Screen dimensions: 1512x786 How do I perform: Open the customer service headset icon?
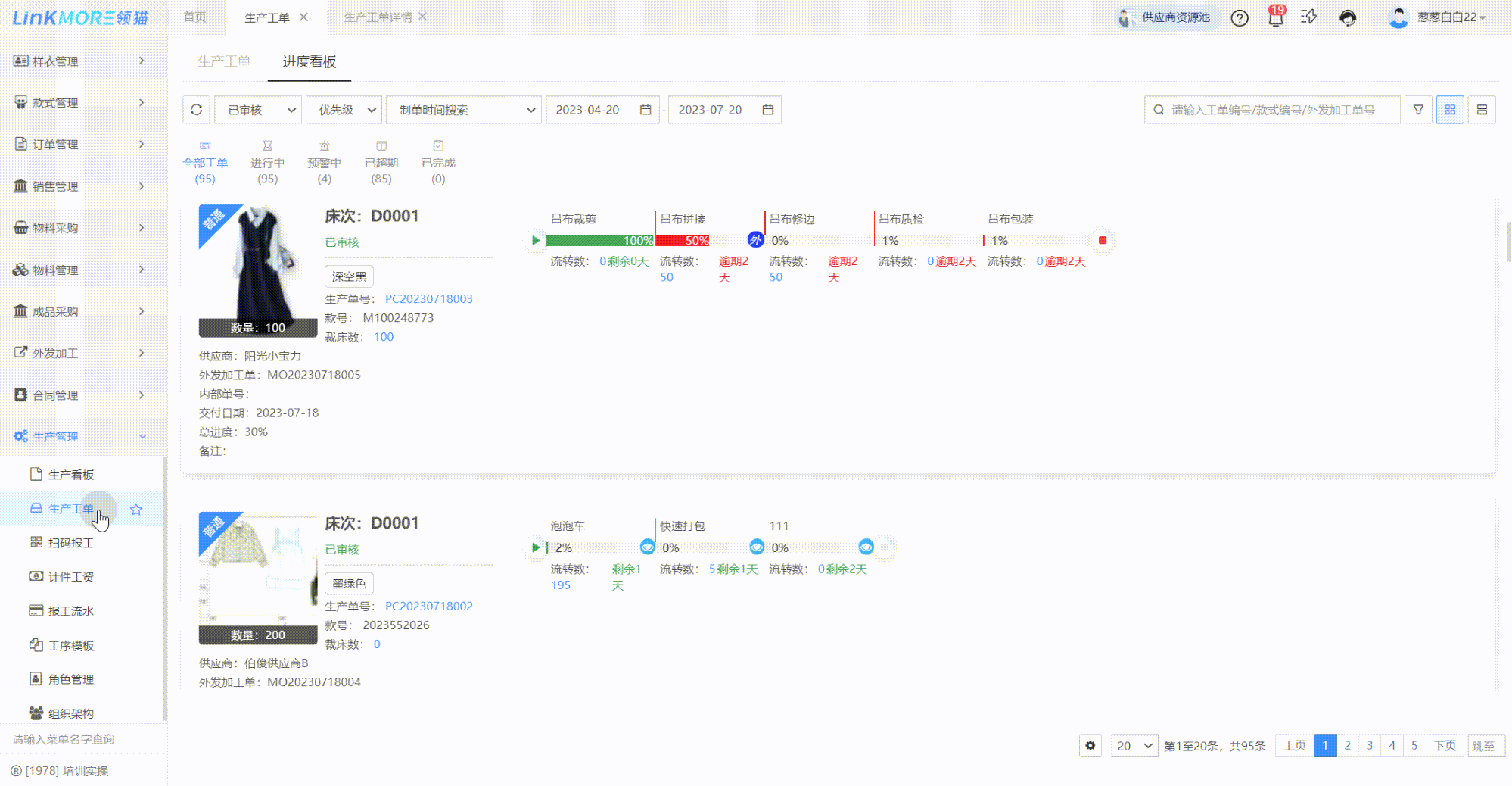[1348, 17]
